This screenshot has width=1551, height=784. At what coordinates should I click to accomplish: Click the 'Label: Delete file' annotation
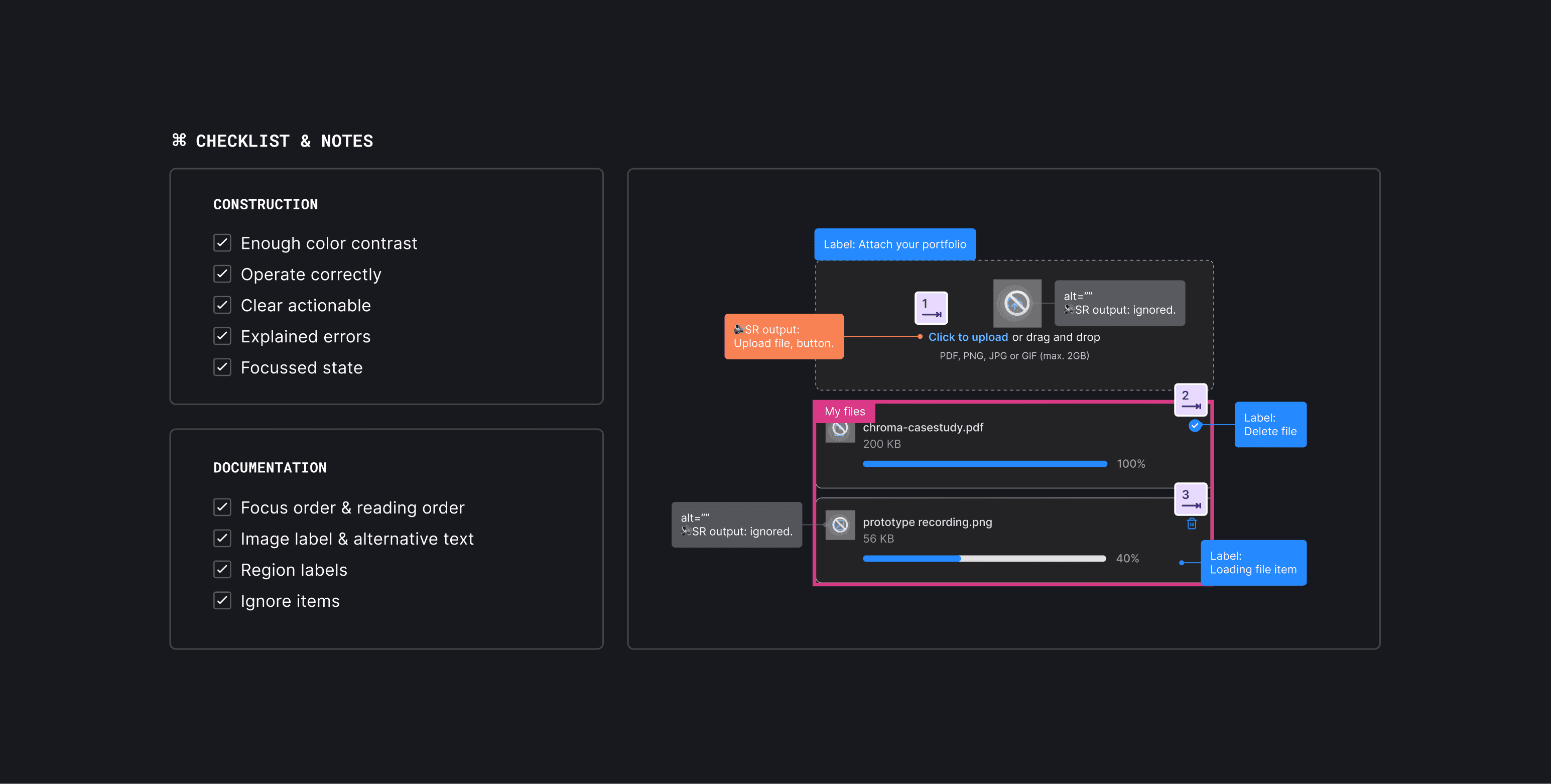point(1270,425)
